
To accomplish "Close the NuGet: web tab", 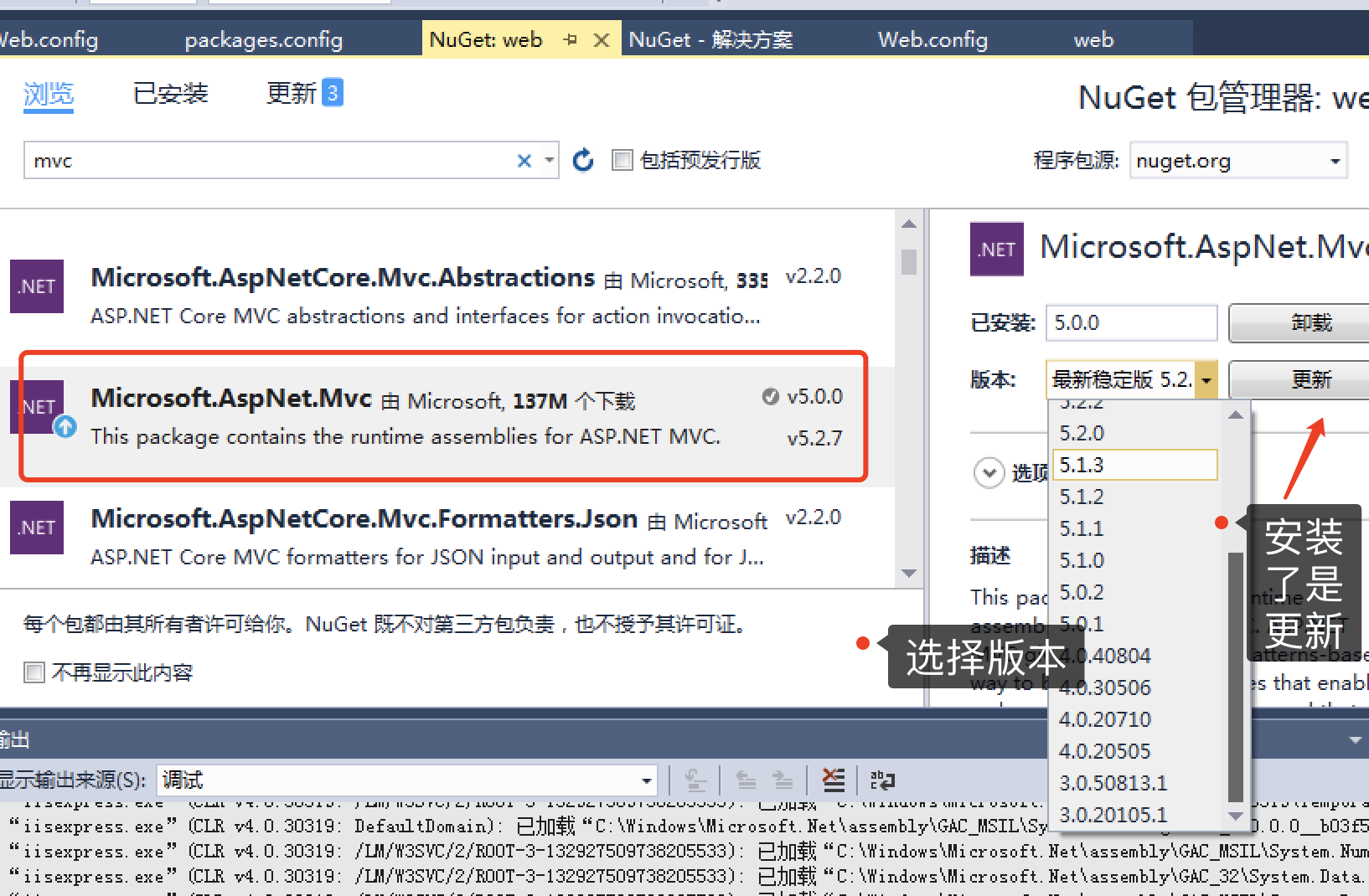I will (601, 39).
